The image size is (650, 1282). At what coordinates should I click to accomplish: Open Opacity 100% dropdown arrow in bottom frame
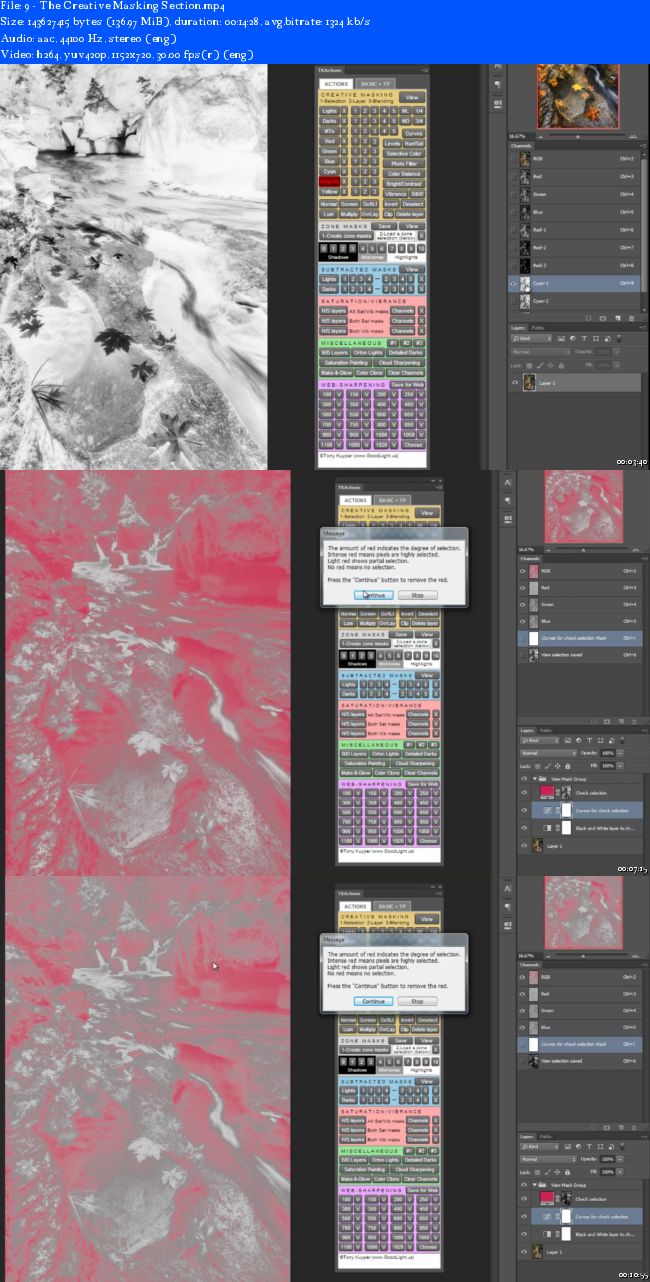(x=620, y=1159)
